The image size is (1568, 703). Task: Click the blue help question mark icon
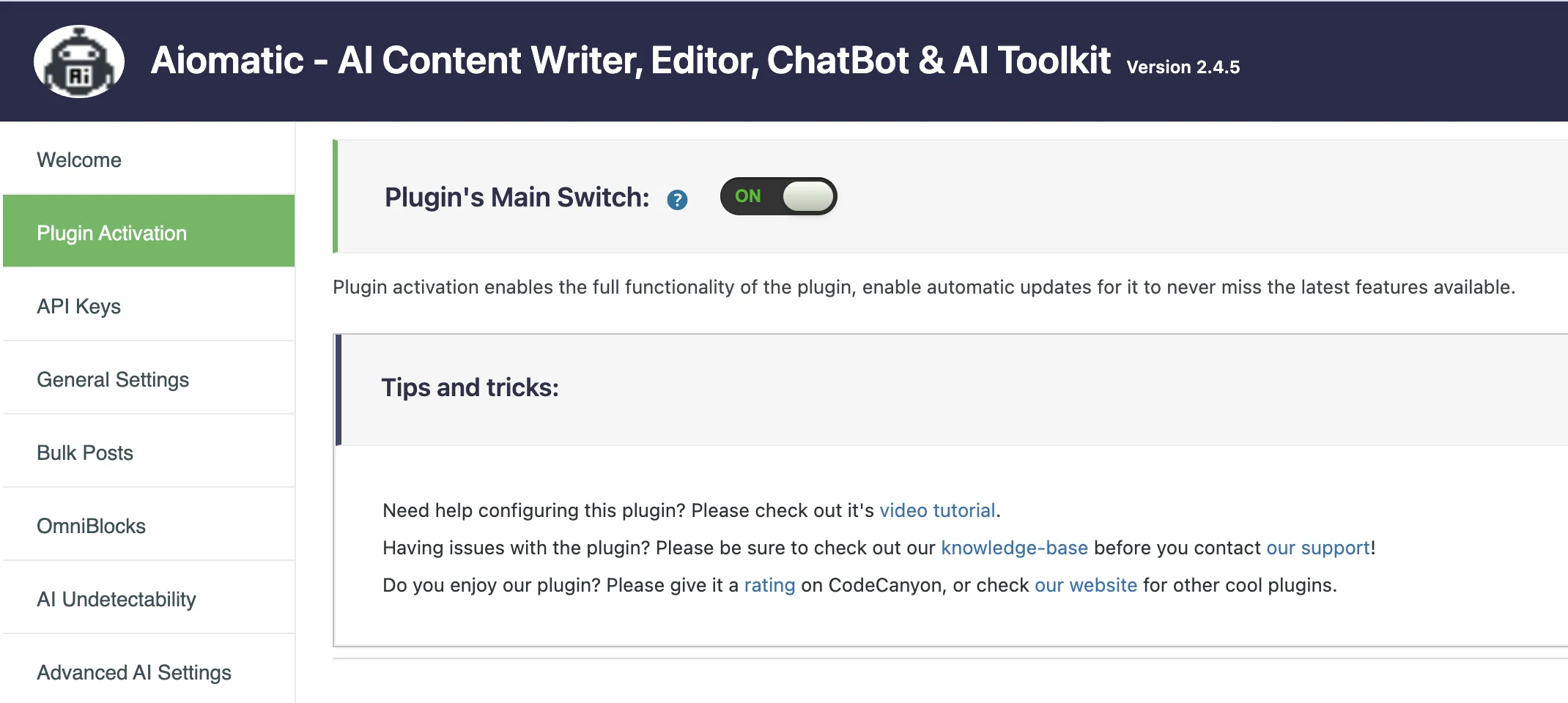[677, 200]
